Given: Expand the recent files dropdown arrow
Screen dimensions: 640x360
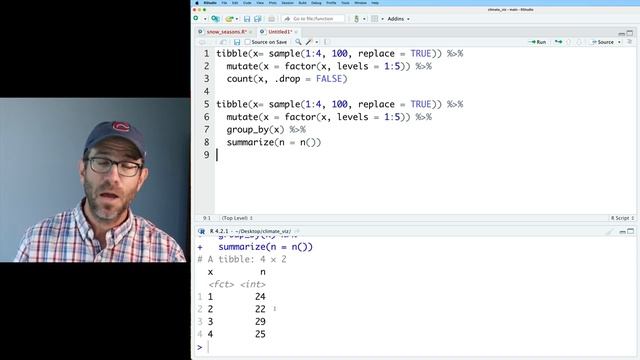Looking at the screenshot, I should (237, 19).
